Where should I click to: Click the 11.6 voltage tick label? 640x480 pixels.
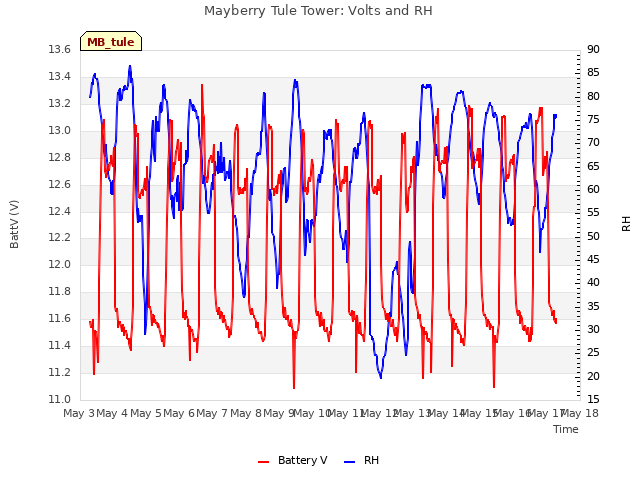coord(59,319)
